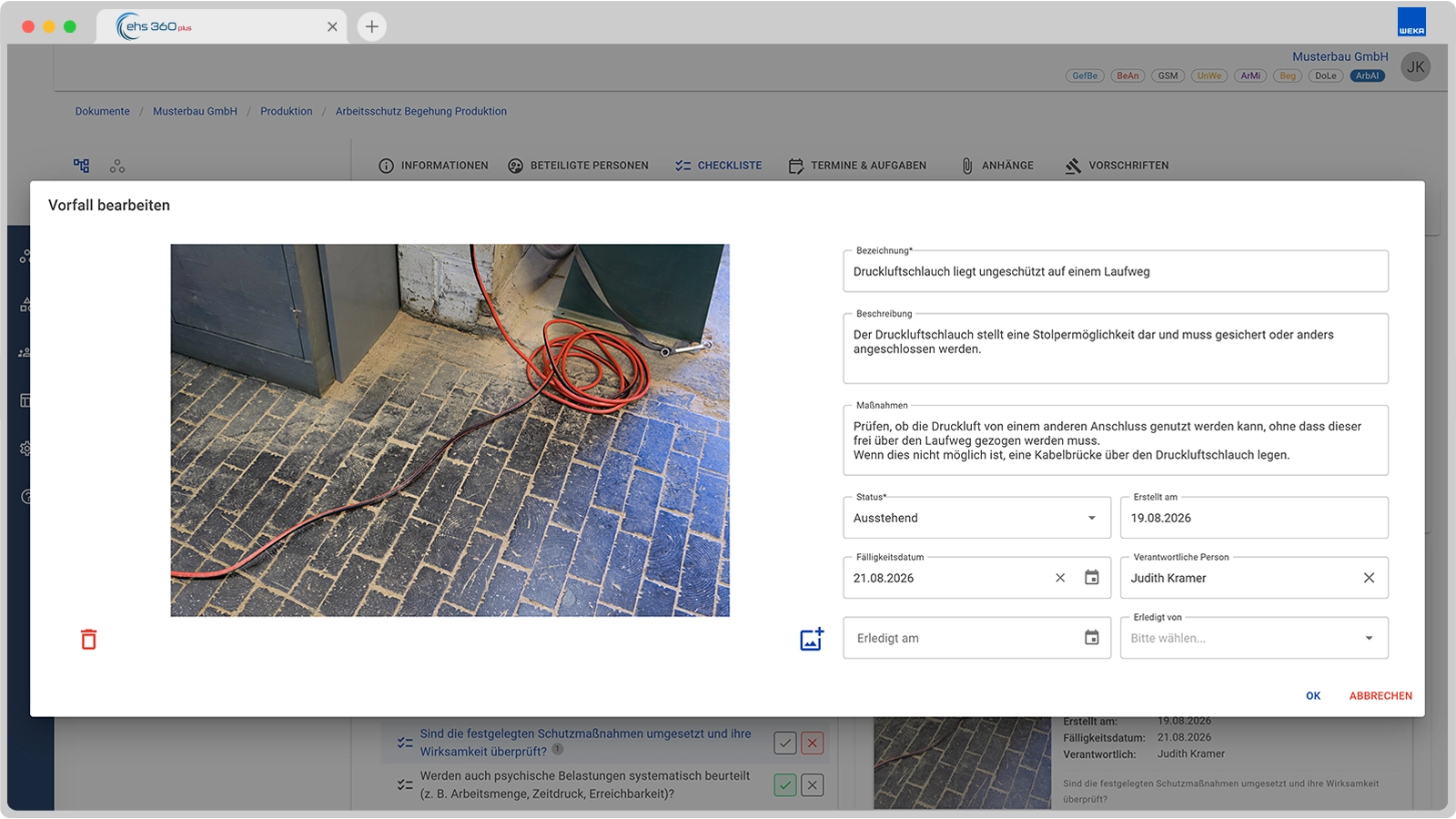Mark Schutzmaßnahmen question as fulfilled with green check

[x=785, y=743]
